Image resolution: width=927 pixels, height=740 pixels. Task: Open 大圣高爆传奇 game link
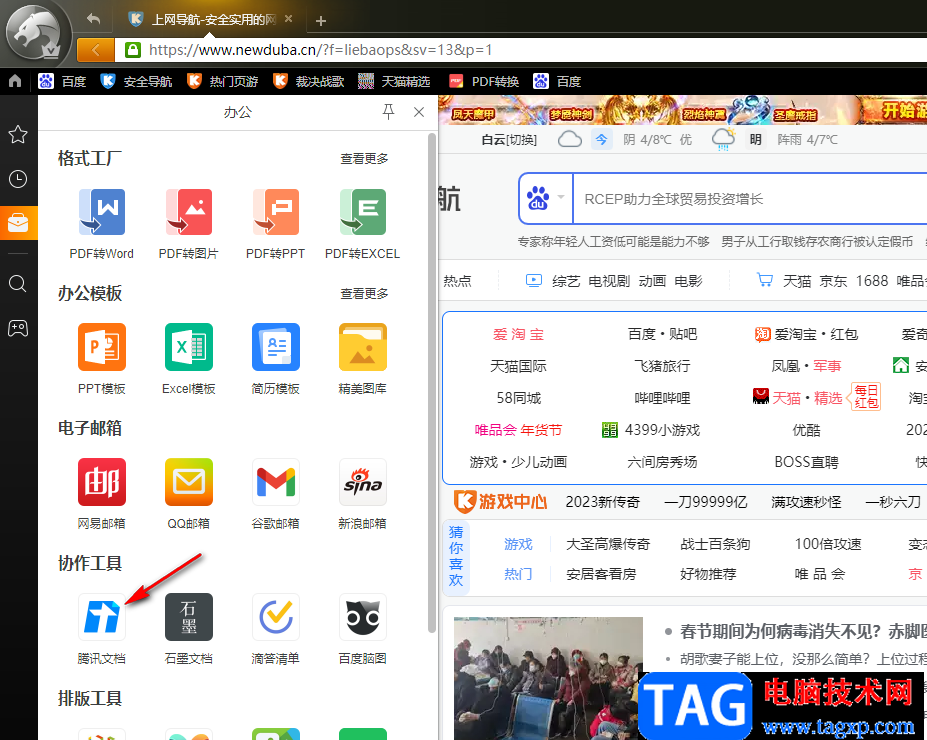click(608, 544)
